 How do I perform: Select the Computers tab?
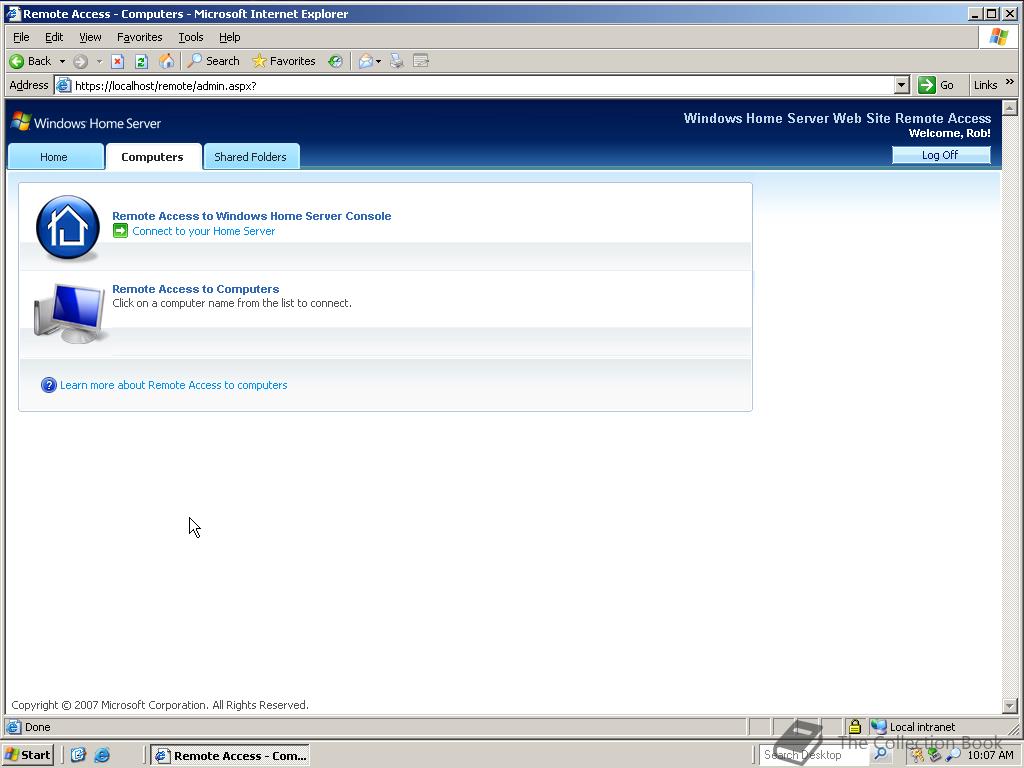click(152, 157)
